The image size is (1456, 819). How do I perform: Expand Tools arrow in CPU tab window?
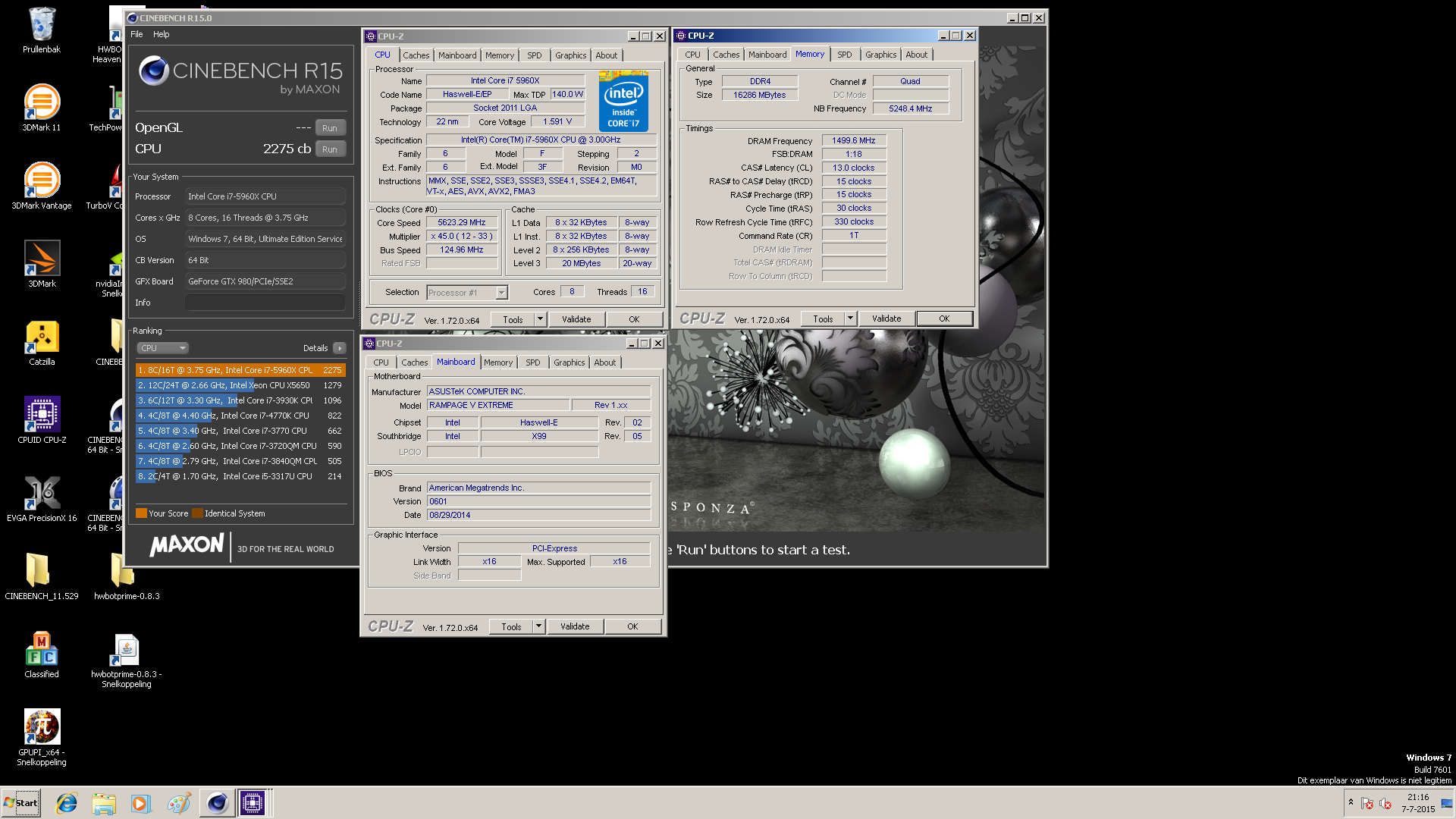[x=540, y=319]
